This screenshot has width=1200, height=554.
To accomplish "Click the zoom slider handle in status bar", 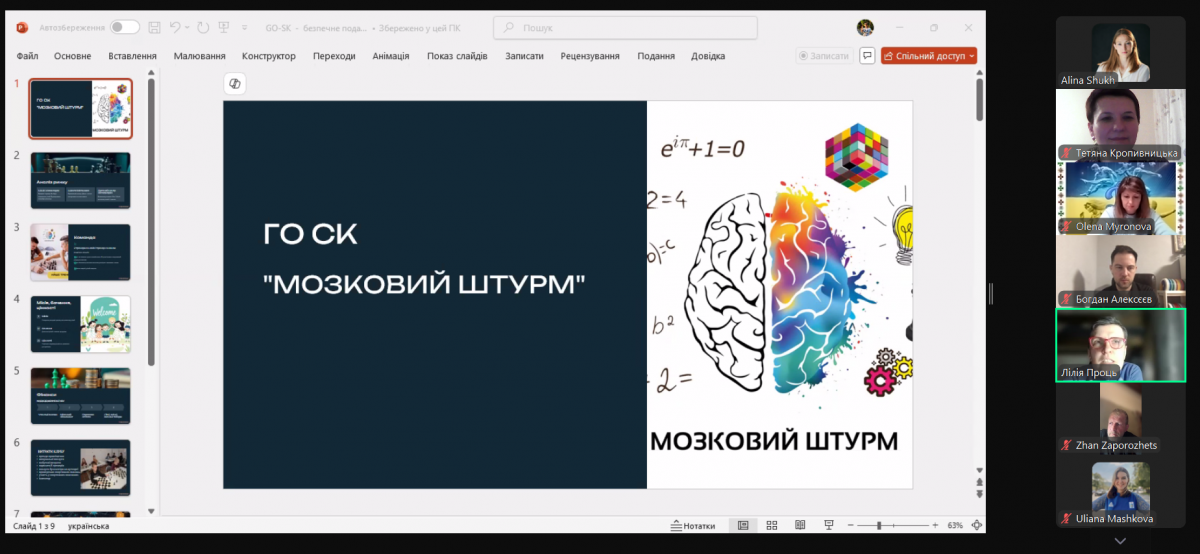I will (878, 525).
